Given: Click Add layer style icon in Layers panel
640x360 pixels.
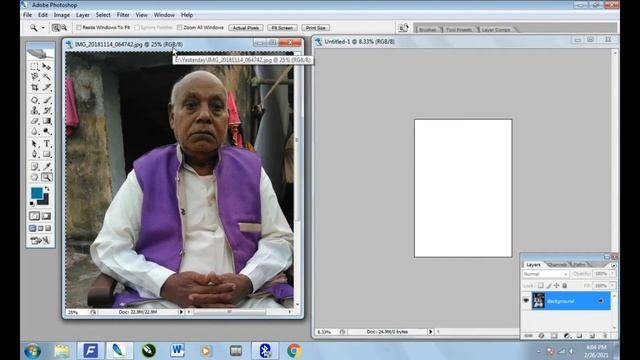Looking at the screenshot, I should coord(541,336).
